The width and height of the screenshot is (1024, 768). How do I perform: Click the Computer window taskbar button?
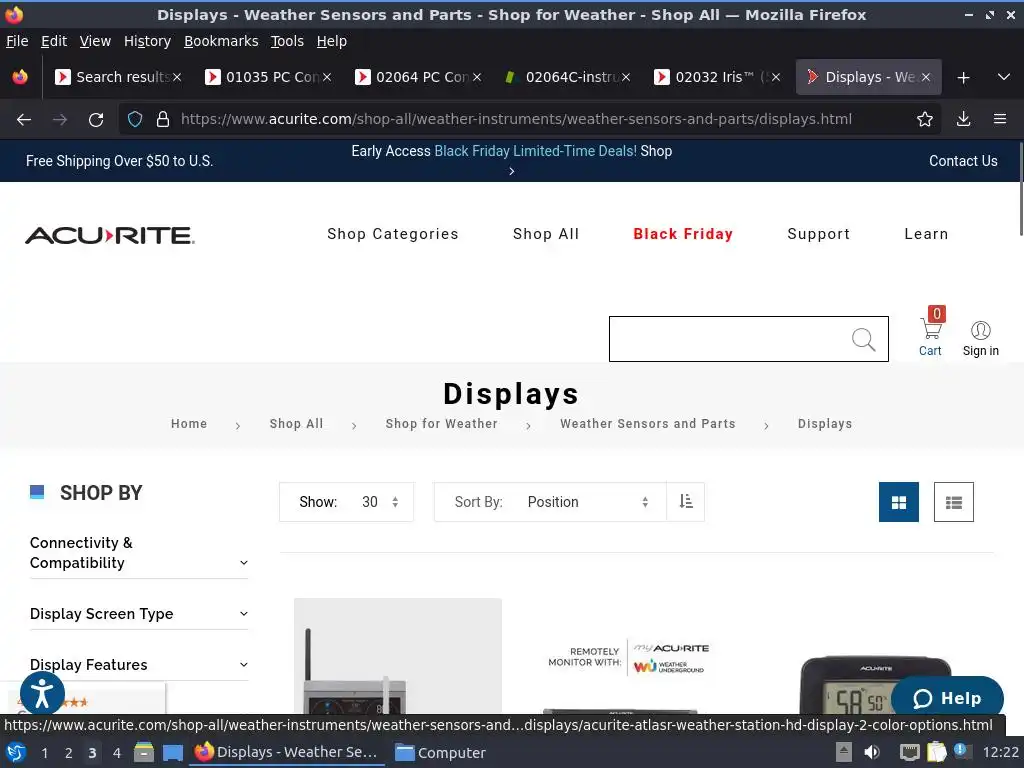point(440,753)
